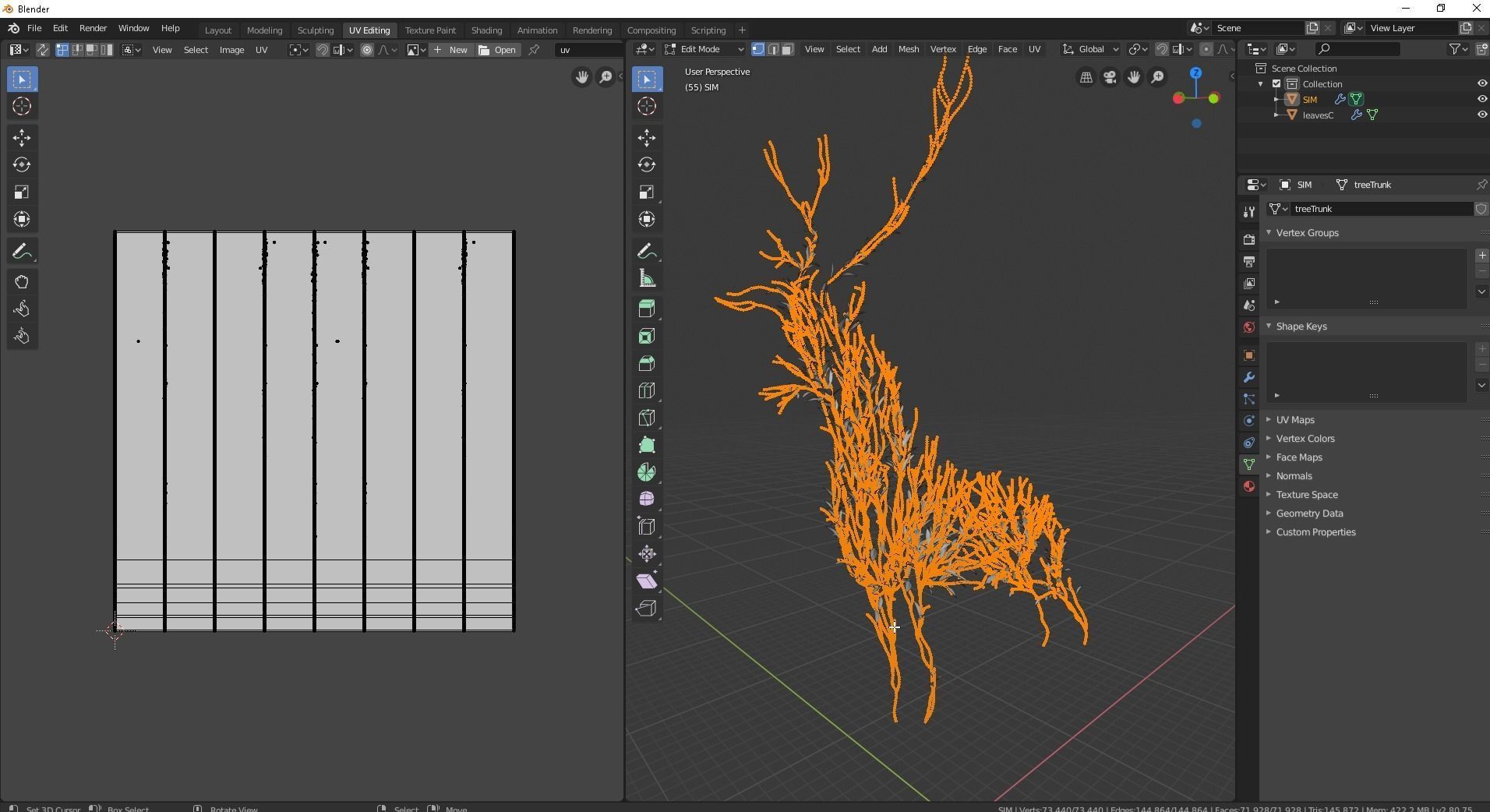
Task: Open World properties tab
Action: point(1249,327)
